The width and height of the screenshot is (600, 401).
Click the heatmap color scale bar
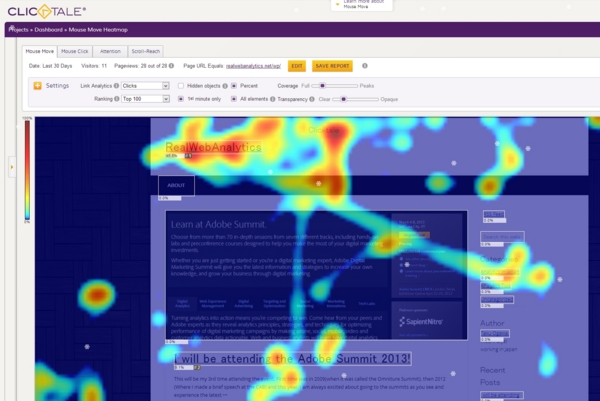[27, 170]
